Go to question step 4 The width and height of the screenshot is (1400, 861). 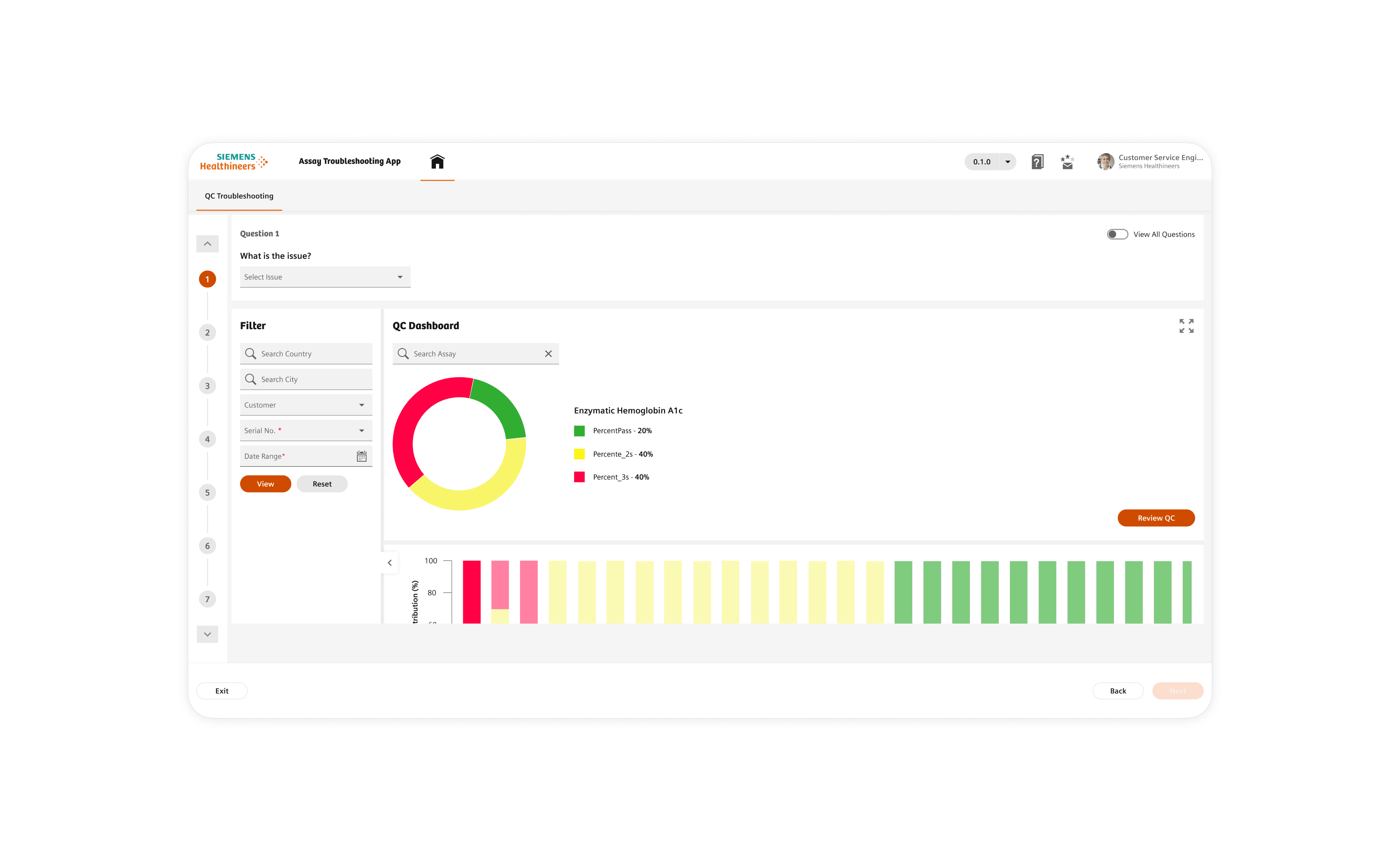[207, 439]
